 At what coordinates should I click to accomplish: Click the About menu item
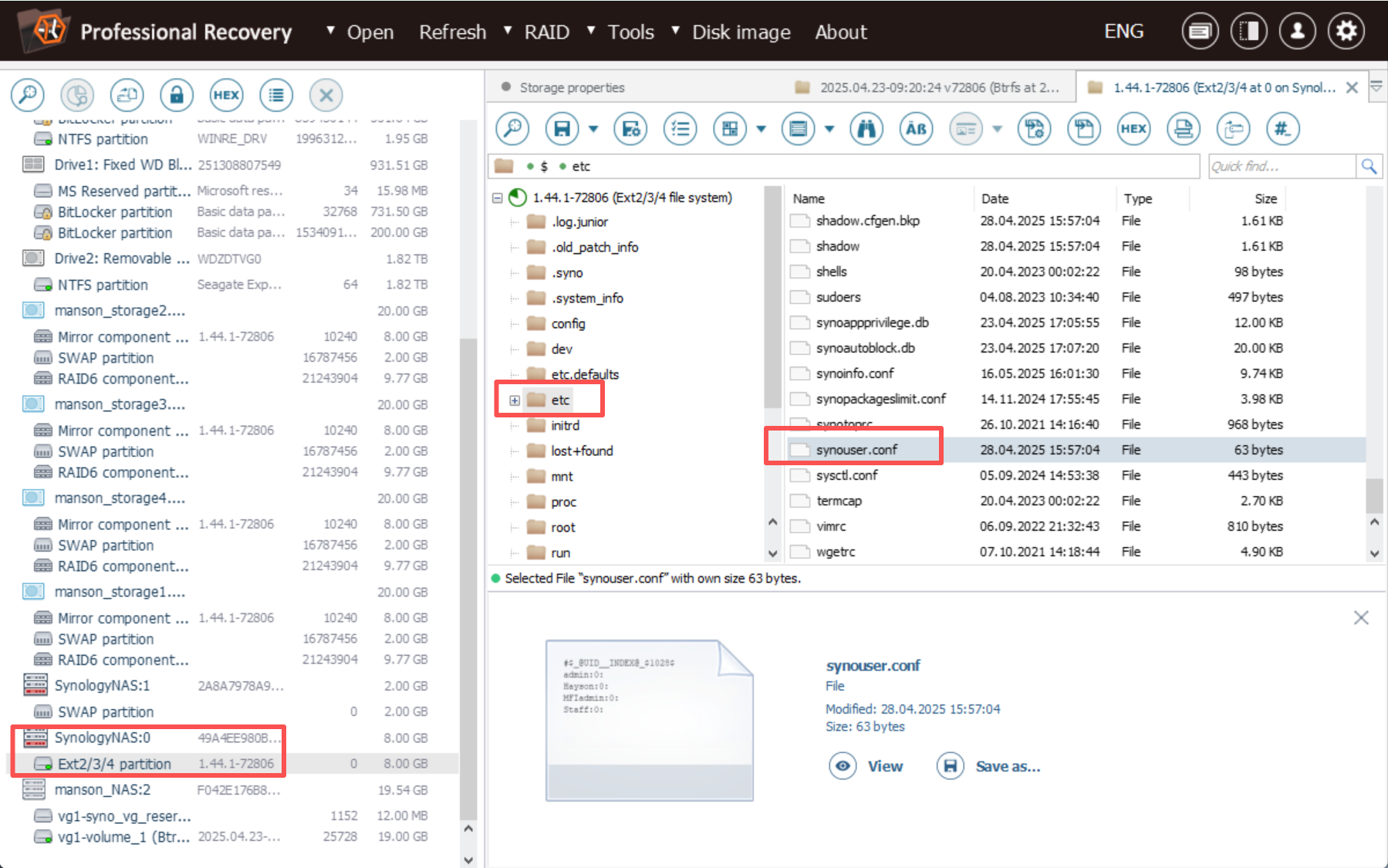(841, 32)
